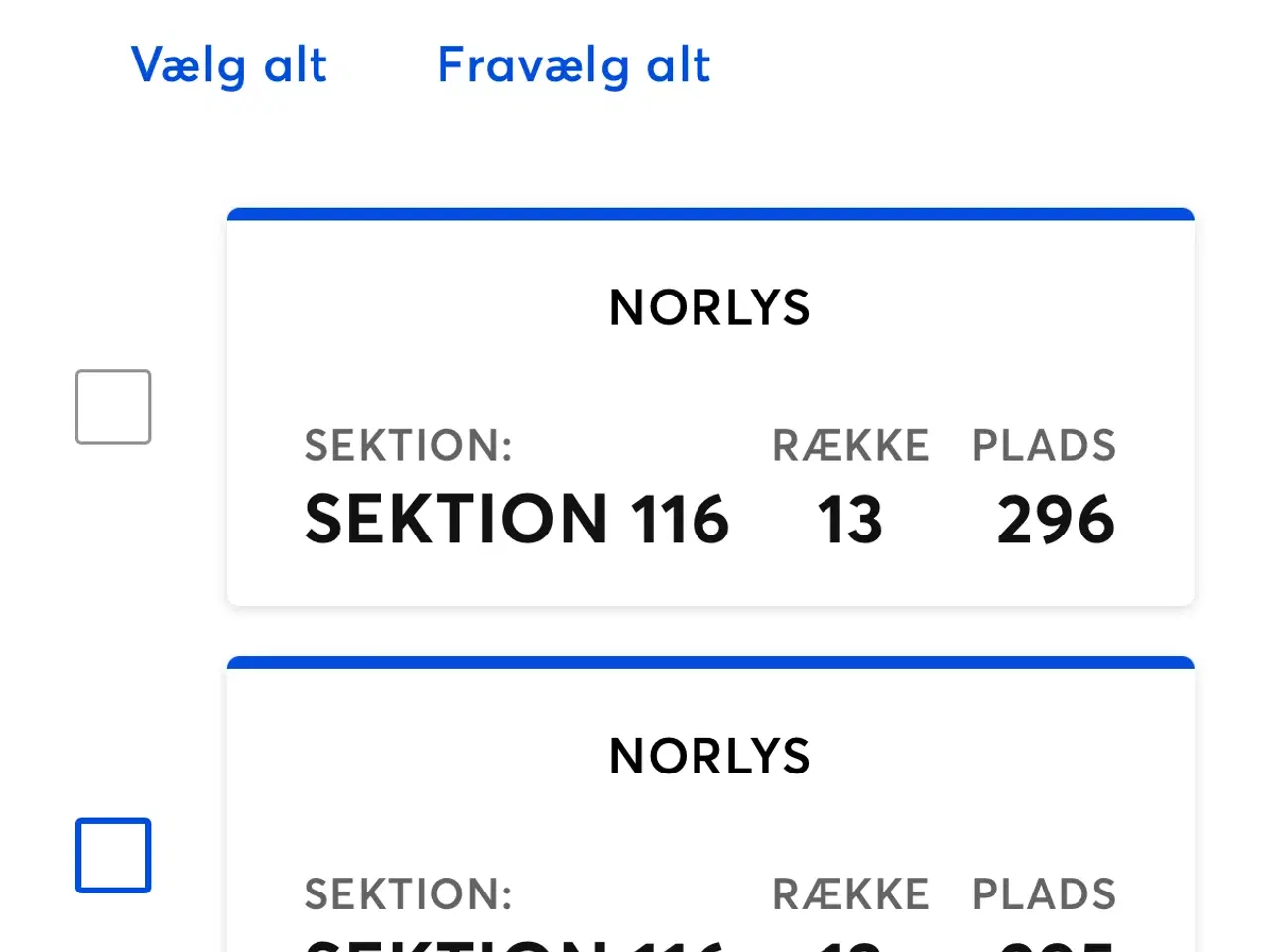Image resolution: width=1270 pixels, height=952 pixels.
Task: Click the NORLYS title on the second ticket
Action: [709, 755]
